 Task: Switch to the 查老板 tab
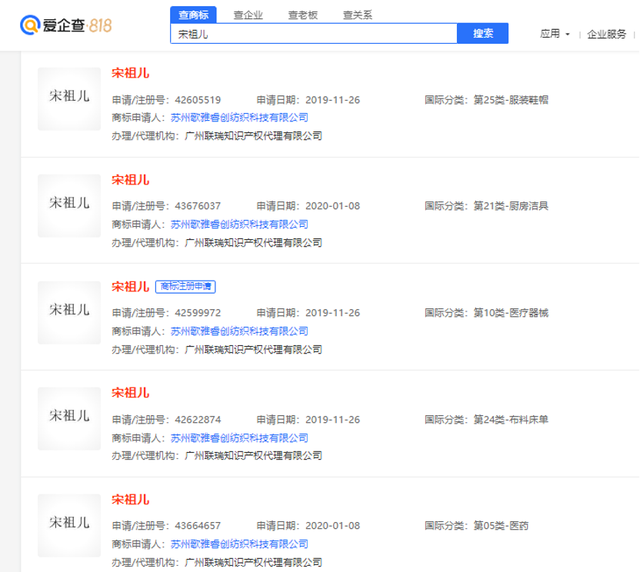303,15
